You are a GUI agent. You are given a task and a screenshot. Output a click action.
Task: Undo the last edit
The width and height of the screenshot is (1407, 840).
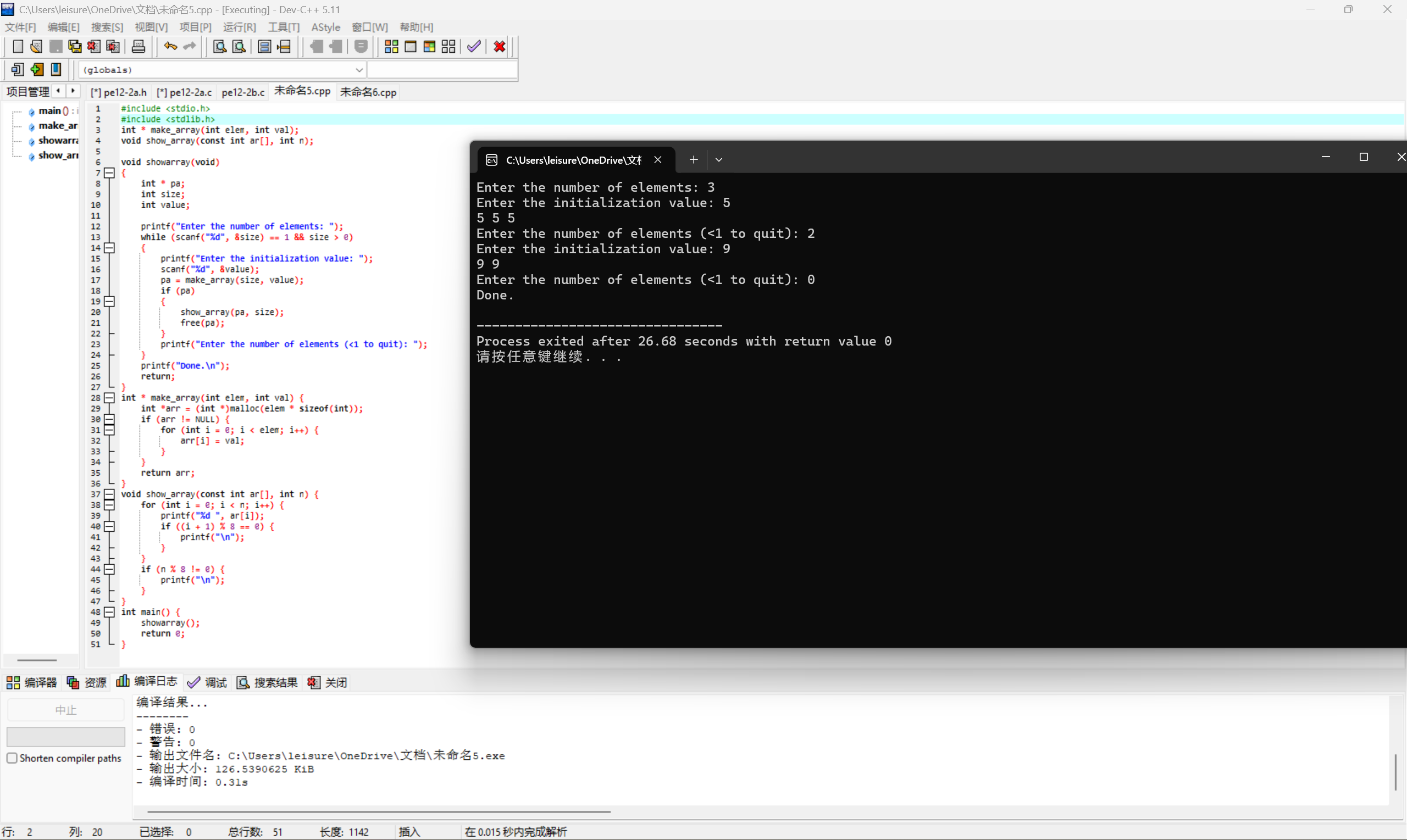[x=170, y=46]
